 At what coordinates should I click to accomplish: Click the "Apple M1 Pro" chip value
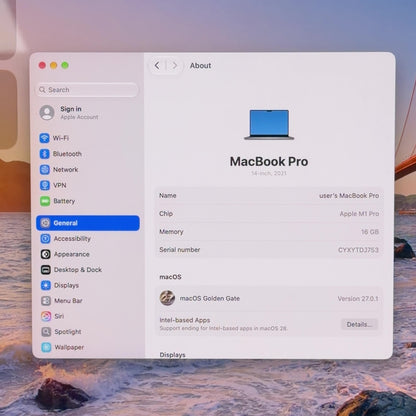[x=359, y=214]
